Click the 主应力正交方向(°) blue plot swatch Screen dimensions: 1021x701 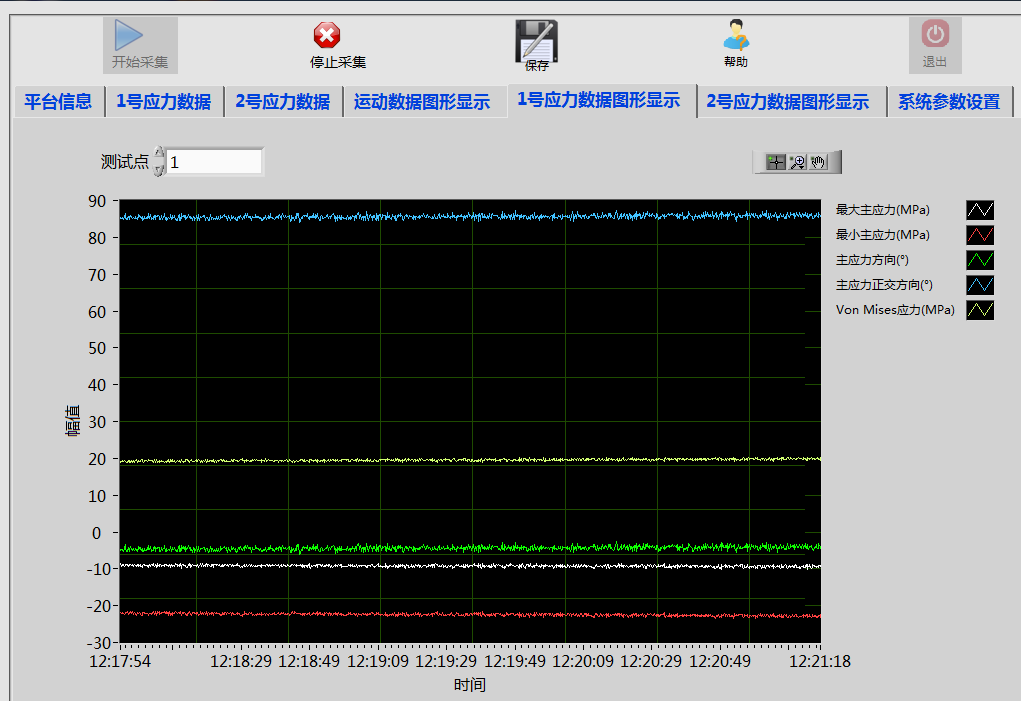980,284
